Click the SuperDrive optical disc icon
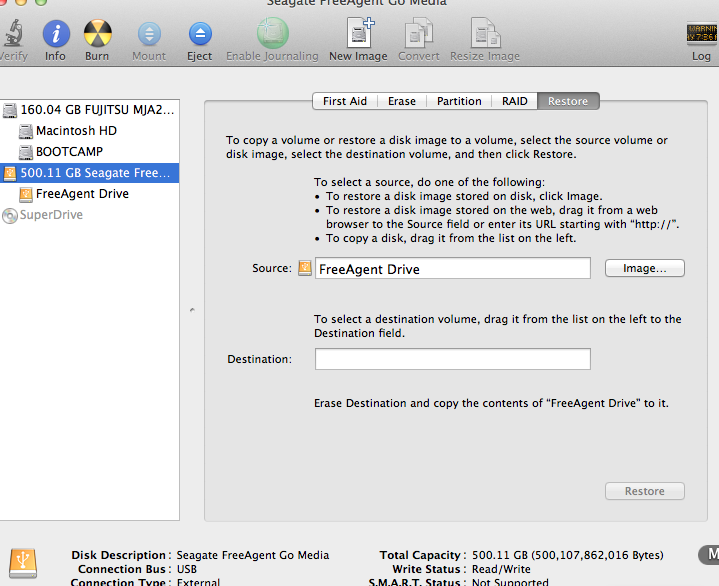The height and width of the screenshot is (586, 719). [x=10, y=216]
